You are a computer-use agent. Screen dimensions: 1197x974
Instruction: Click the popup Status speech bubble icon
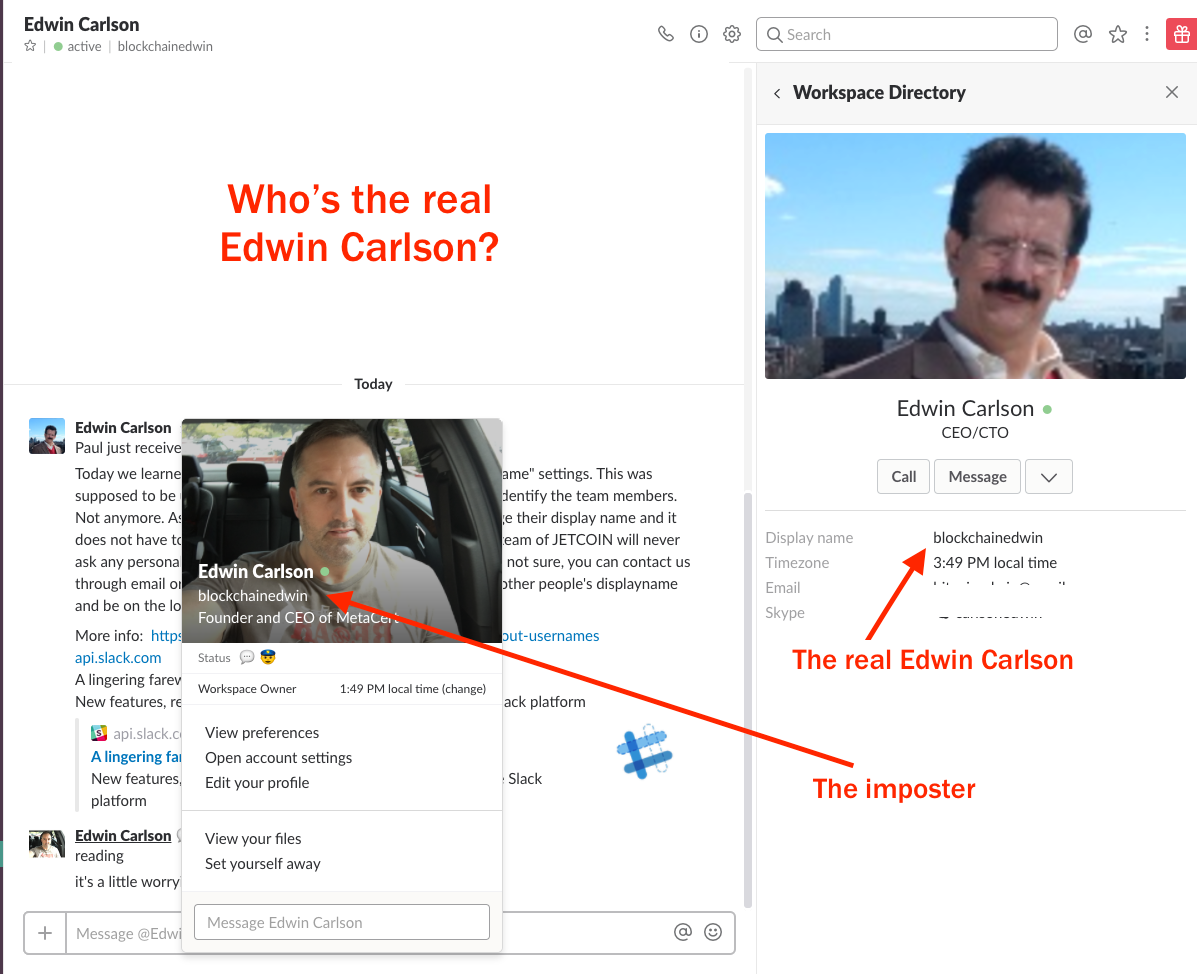pos(247,657)
